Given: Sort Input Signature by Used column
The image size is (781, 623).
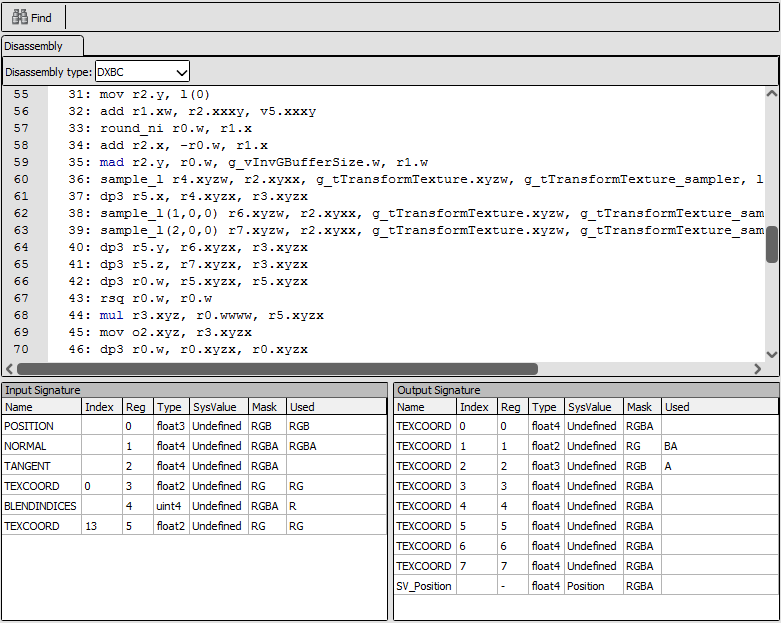Looking at the screenshot, I should (x=336, y=407).
